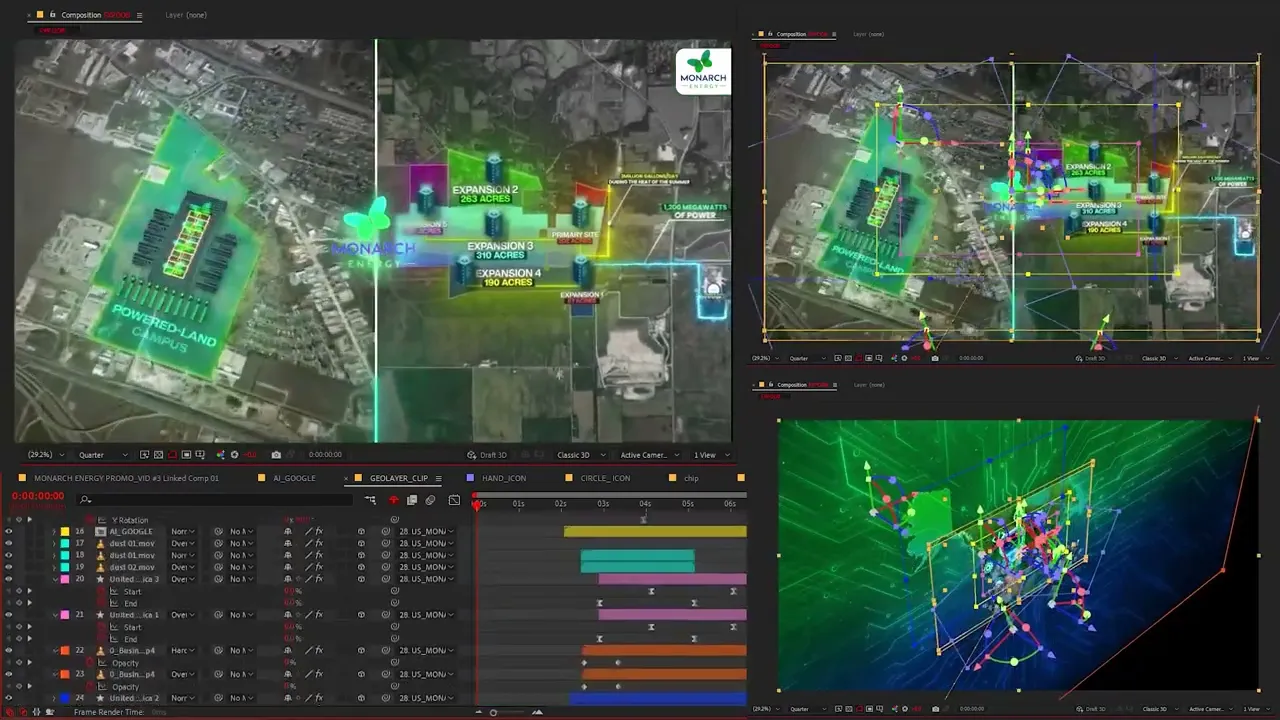
Task: Toggle the red Hide Shy Layers timeline switch
Action: [x=393, y=500]
